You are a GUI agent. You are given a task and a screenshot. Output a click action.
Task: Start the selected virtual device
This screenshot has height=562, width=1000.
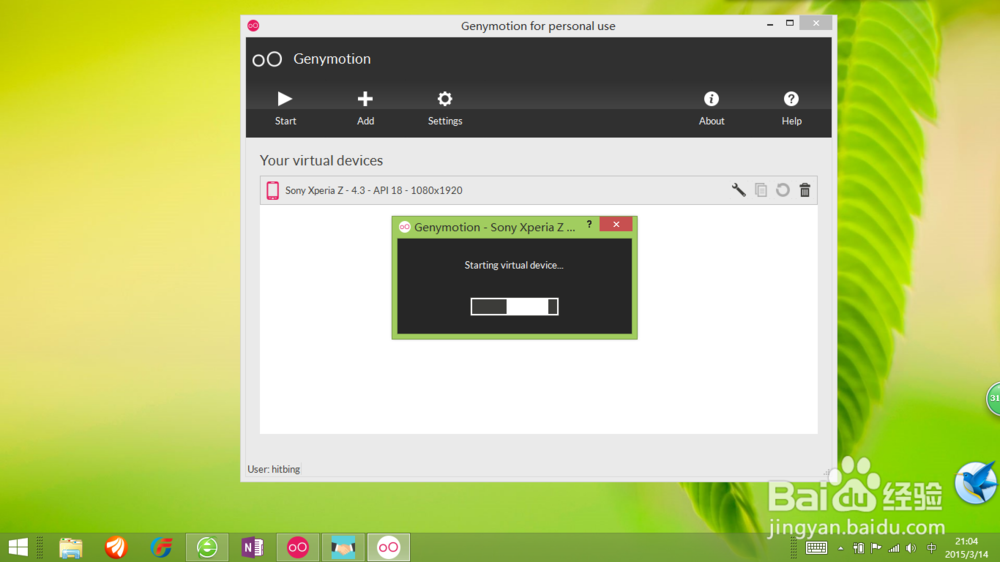coord(285,108)
